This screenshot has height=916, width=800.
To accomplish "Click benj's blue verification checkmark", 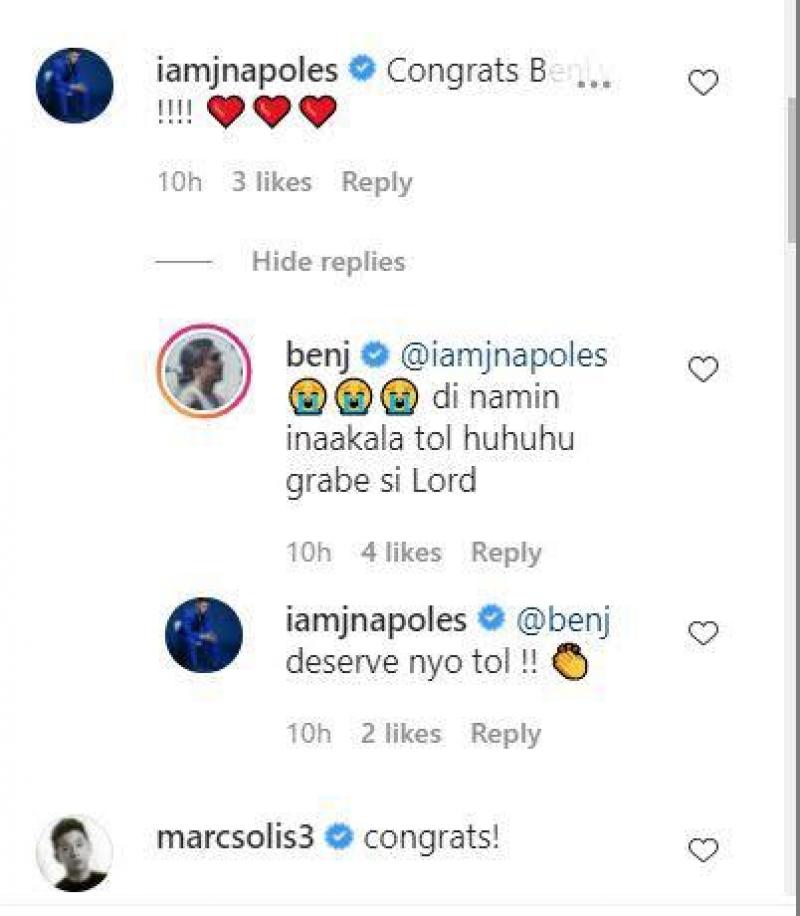I will point(374,353).
